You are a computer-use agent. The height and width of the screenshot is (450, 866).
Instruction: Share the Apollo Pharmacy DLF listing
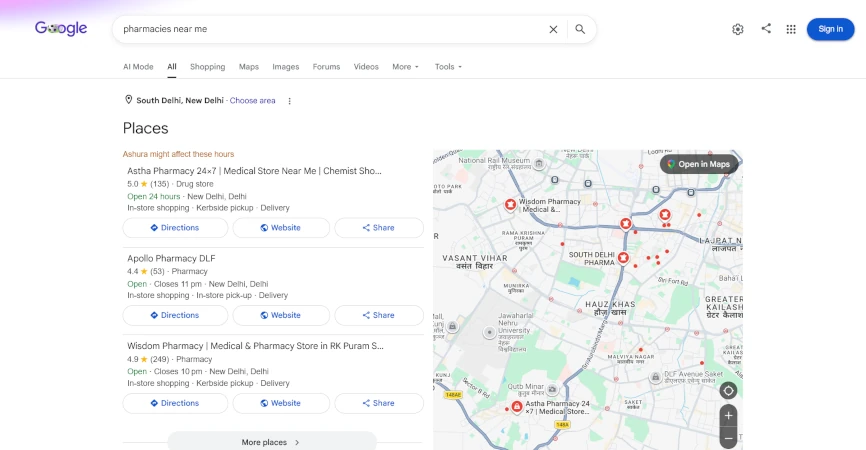379,315
